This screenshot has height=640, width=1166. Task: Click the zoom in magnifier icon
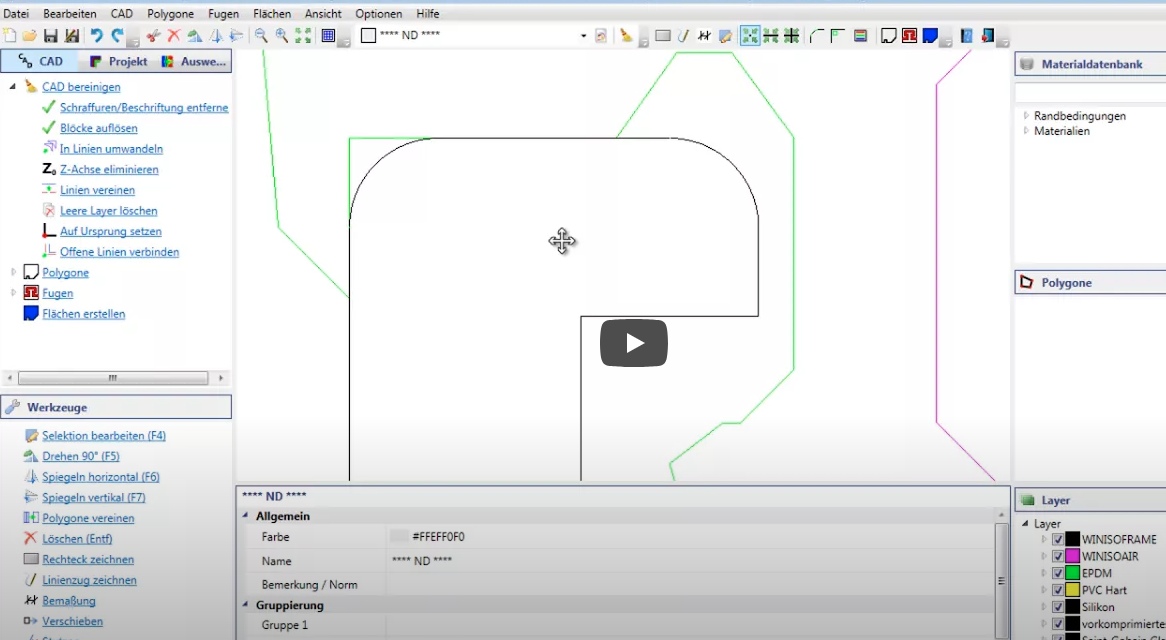pyautogui.click(x=282, y=36)
